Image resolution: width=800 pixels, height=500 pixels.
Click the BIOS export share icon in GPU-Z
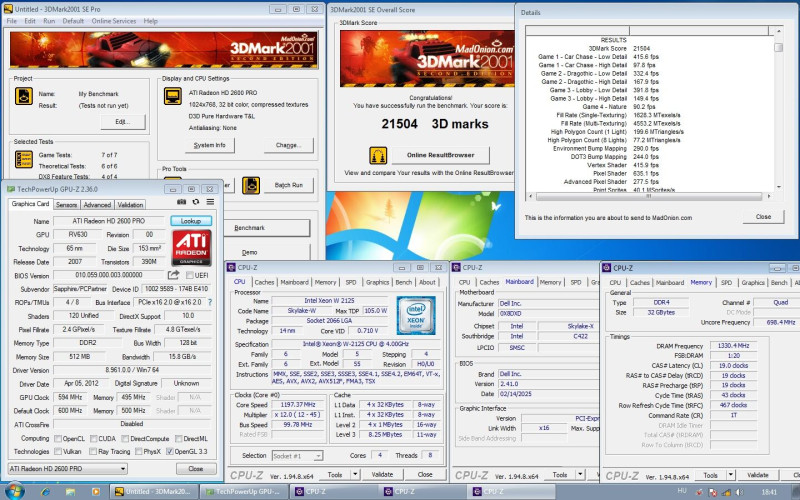click(x=173, y=275)
